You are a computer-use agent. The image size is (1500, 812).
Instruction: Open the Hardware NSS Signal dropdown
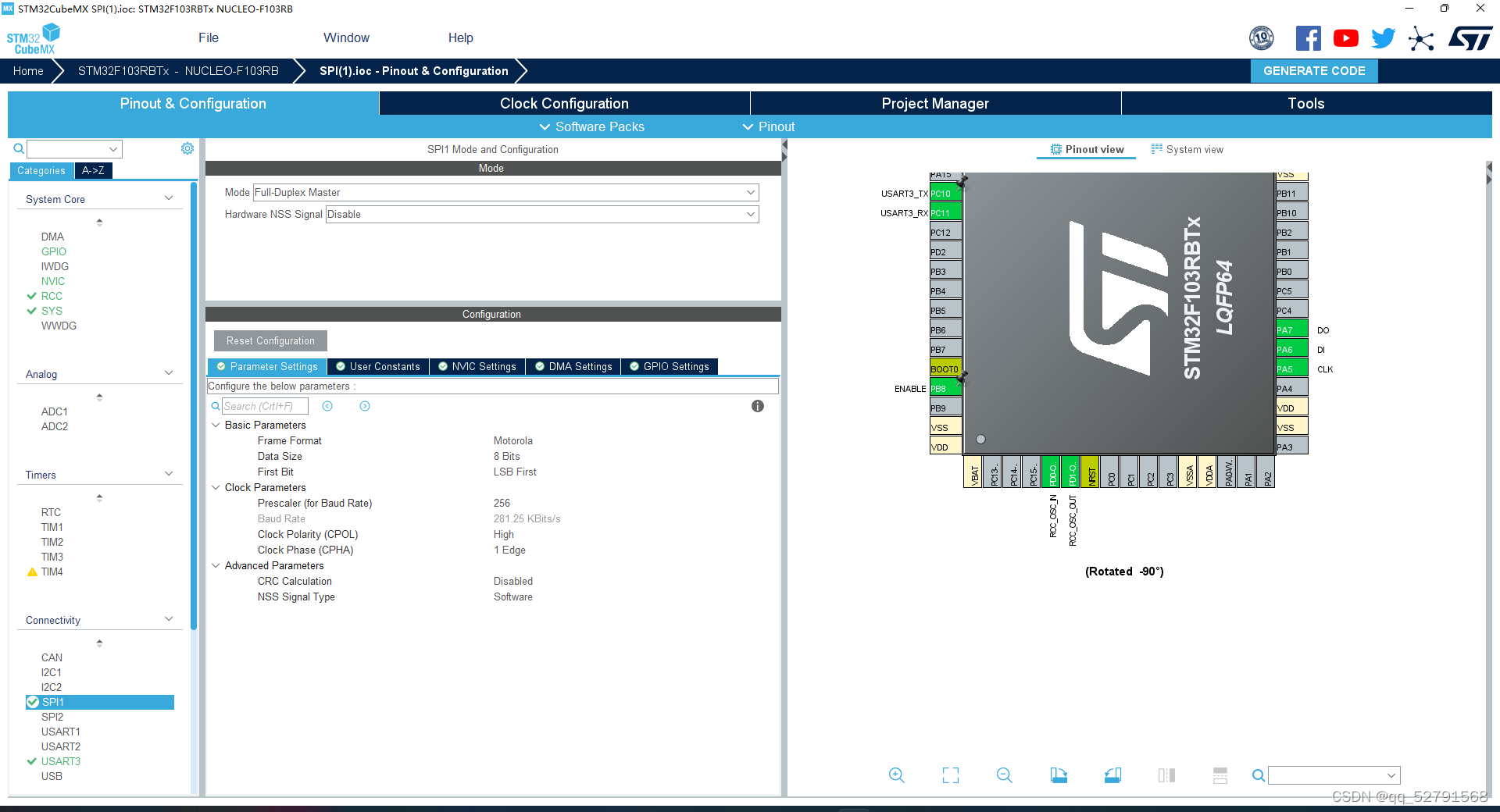[x=541, y=215]
